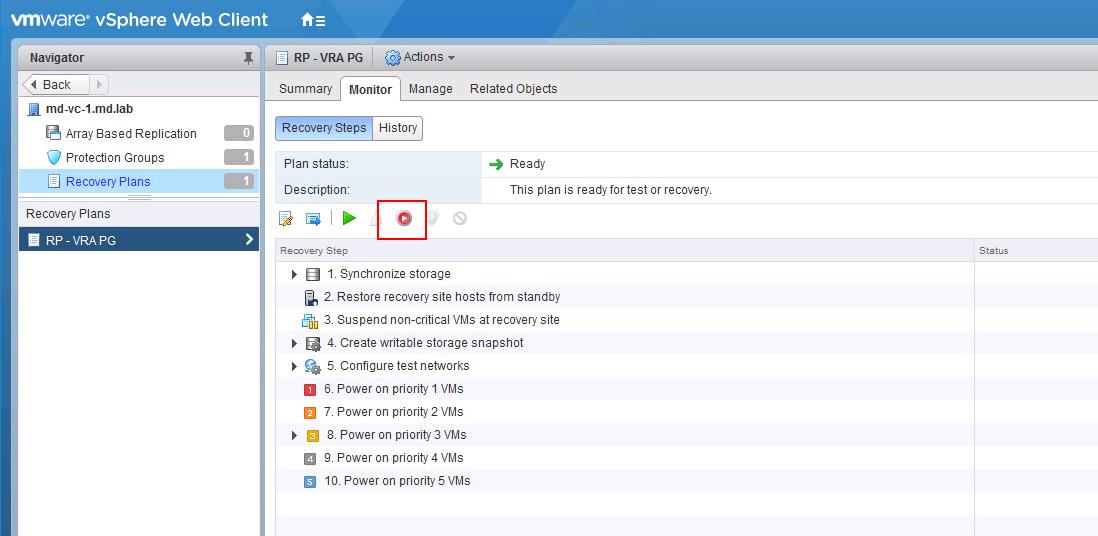Viewport: 1098px width, 536px height.
Task: Click the Actions gear icon
Action: 393,57
